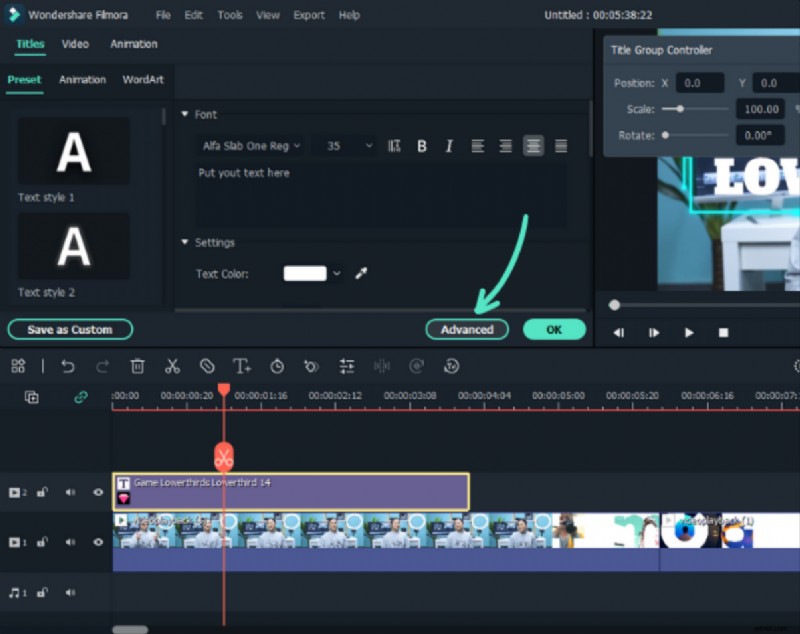Split the clip with the scissors tool
This screenshot has height=634, width=800.
[172, 366]
